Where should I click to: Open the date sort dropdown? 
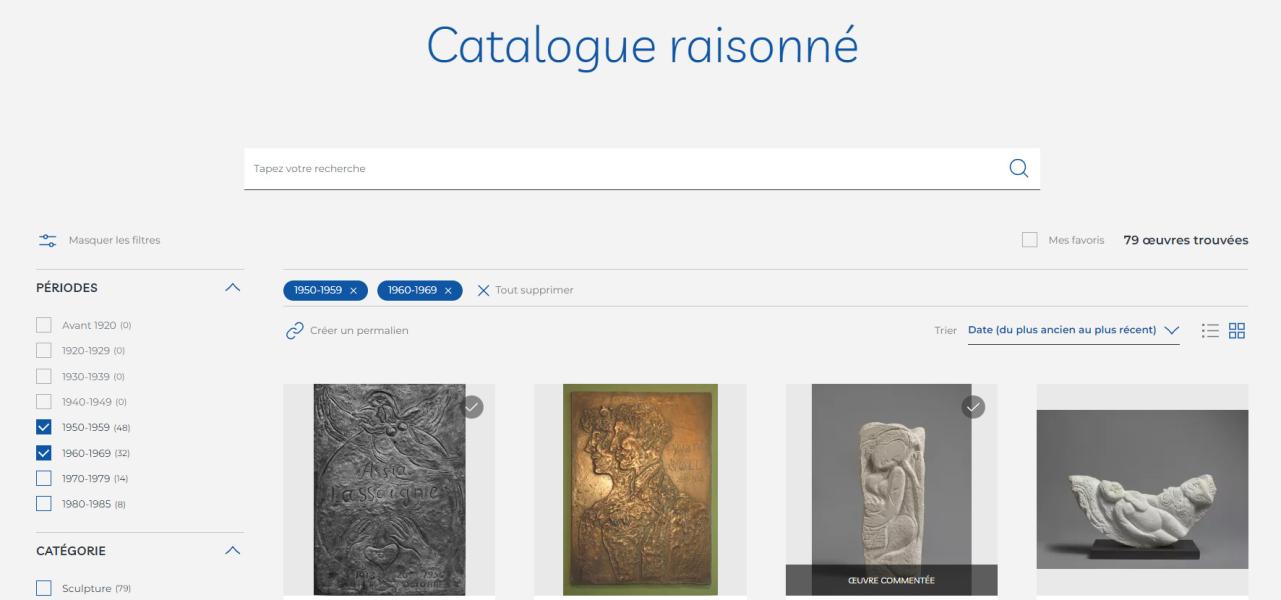(x=1073, y=331)
